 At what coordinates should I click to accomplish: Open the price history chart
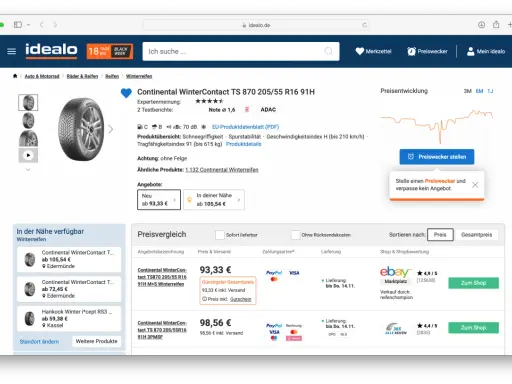click(437, 126)
